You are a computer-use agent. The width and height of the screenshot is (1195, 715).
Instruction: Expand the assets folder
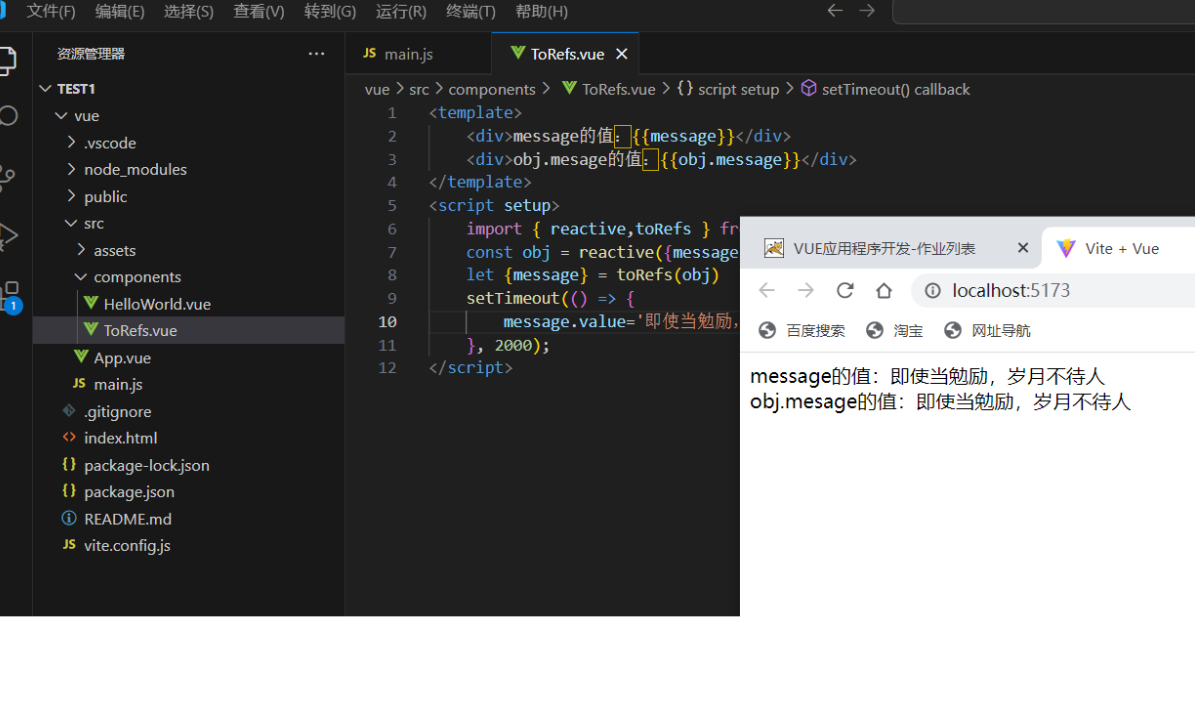coord(81,250)
